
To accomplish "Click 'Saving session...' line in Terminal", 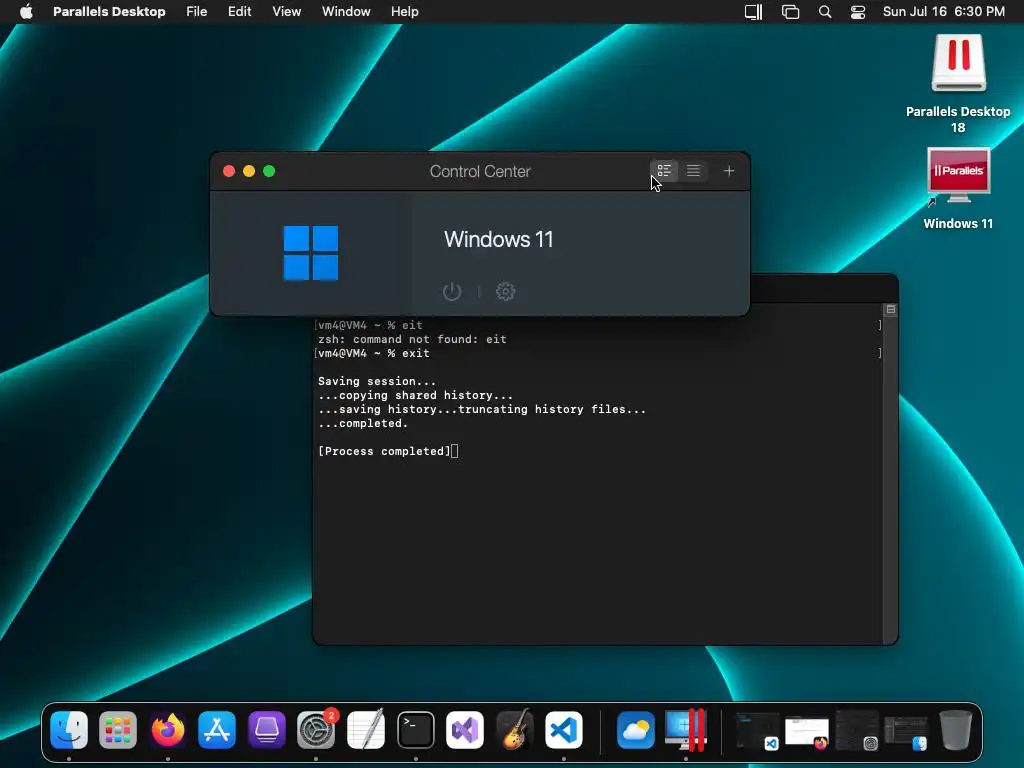I will click(x=377, y=381).
